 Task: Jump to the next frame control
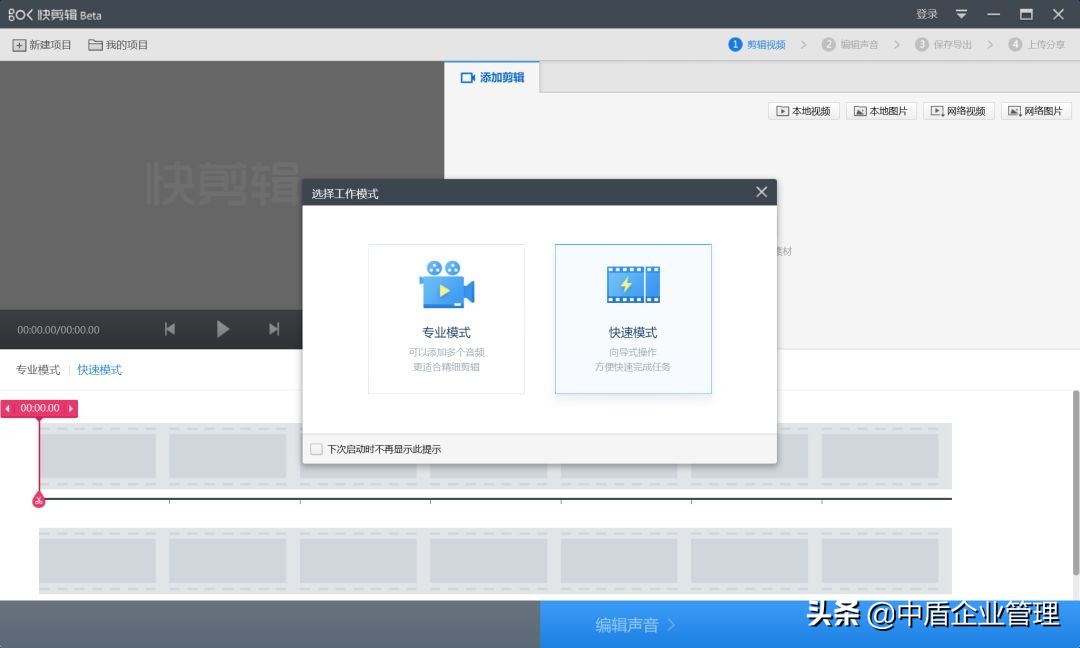coord(272,329)
